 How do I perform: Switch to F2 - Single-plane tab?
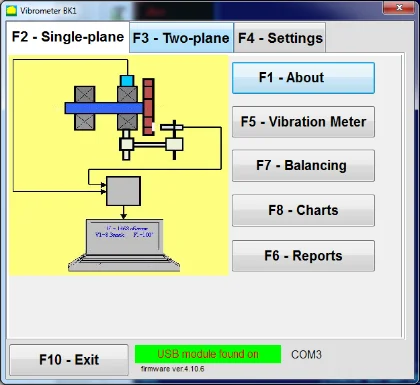(x=68, y=37)
